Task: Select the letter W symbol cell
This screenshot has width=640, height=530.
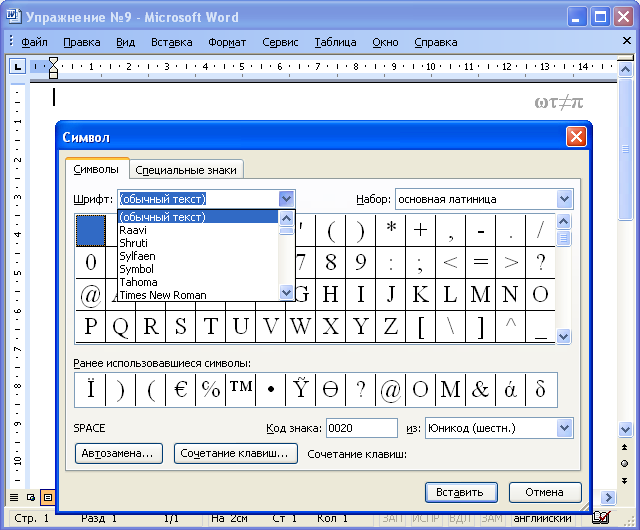Action: [x=300, y=326]
